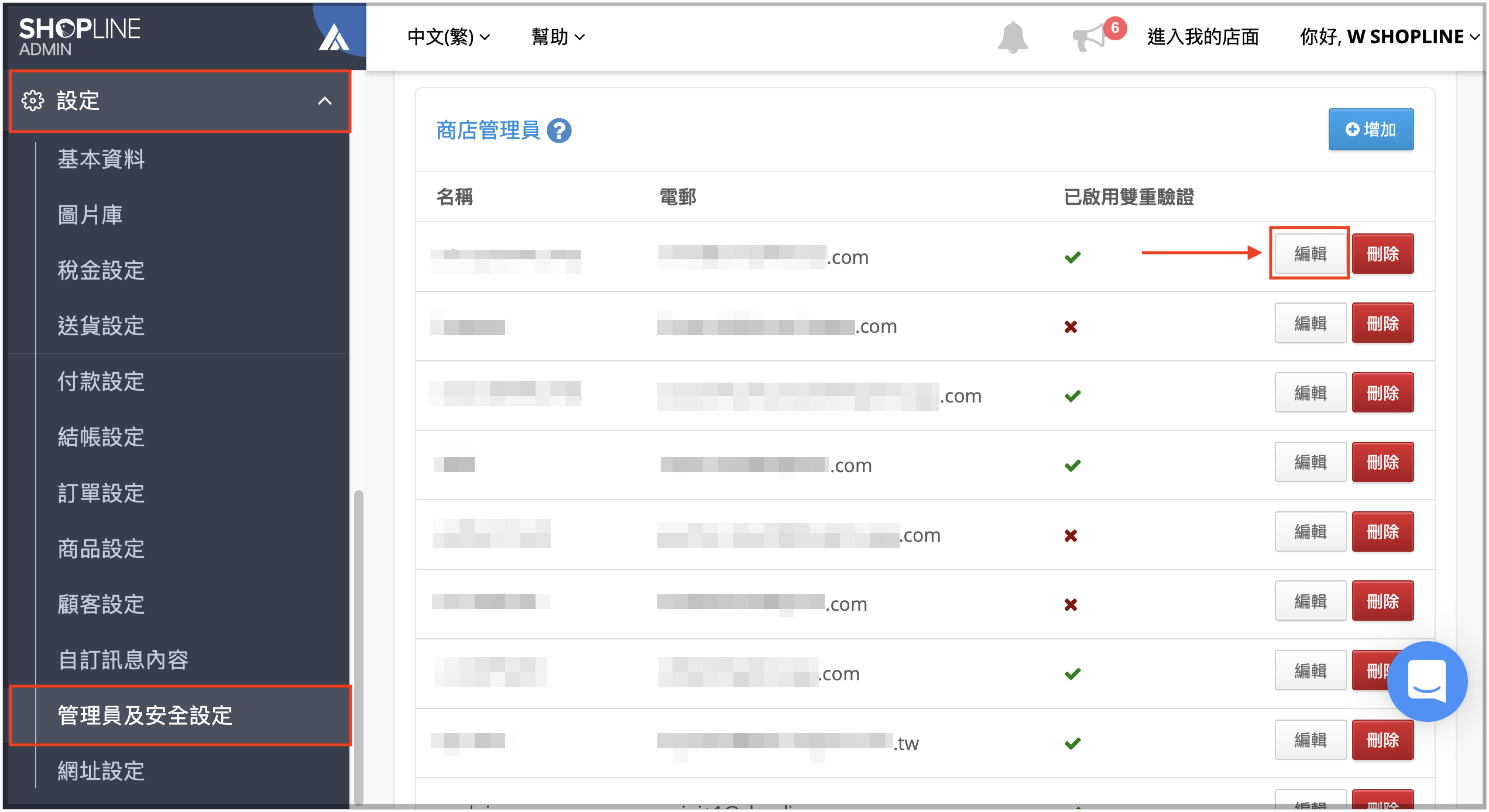The image size is (1489, 812).
Task: Go to 進入我的店面 storefront link
Action: (1203, 37)
